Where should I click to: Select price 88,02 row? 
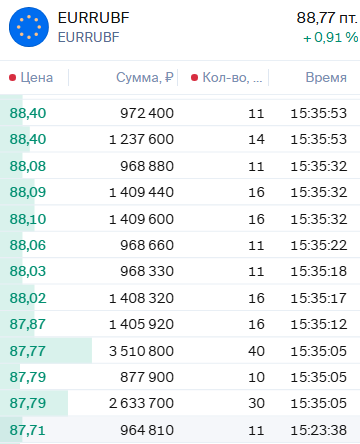pos(180,298)
